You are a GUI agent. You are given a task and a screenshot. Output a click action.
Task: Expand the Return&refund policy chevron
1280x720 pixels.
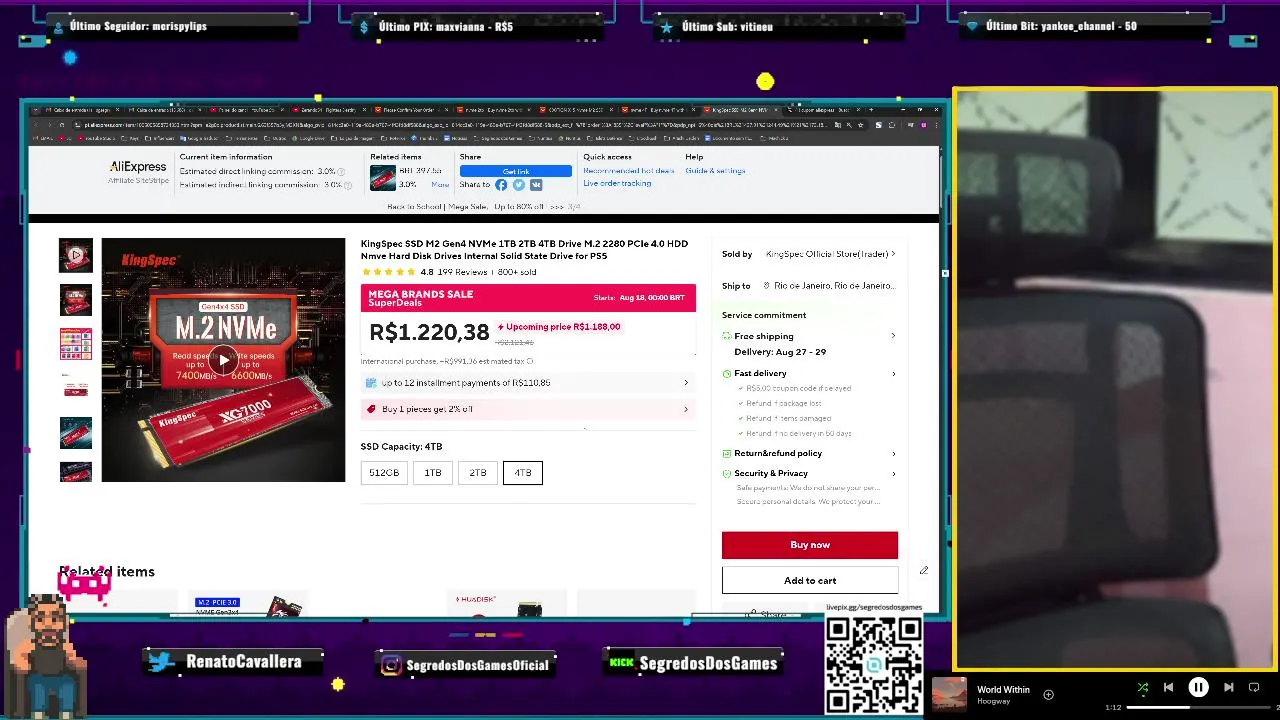click(893, 453)
